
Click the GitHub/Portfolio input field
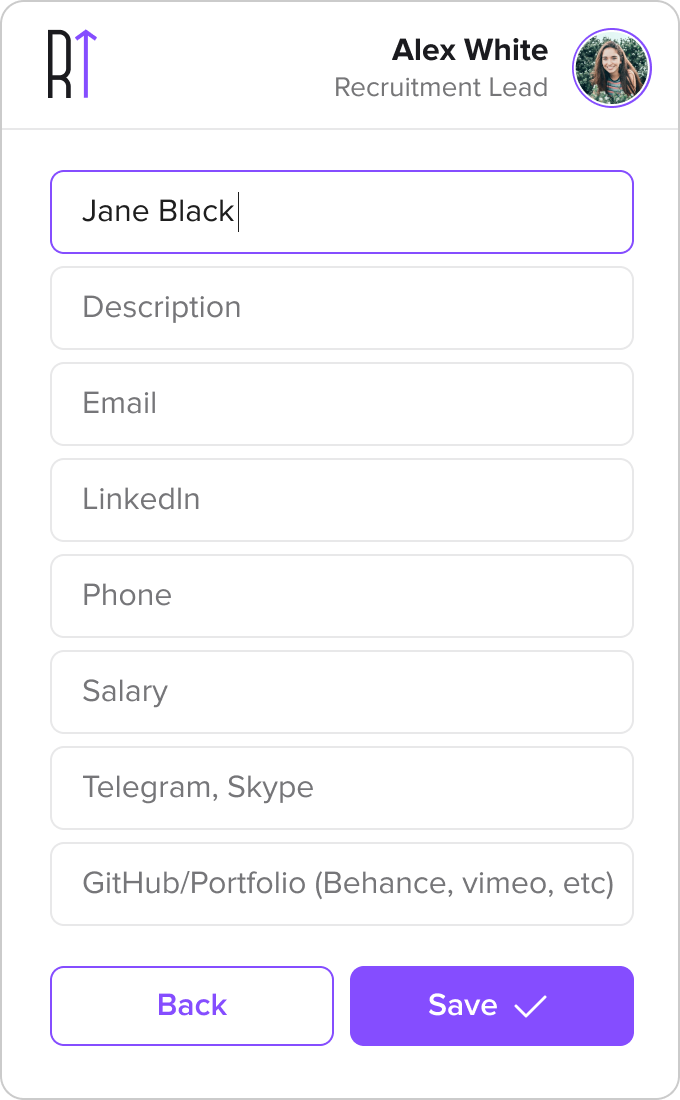[x=341, y=884]
